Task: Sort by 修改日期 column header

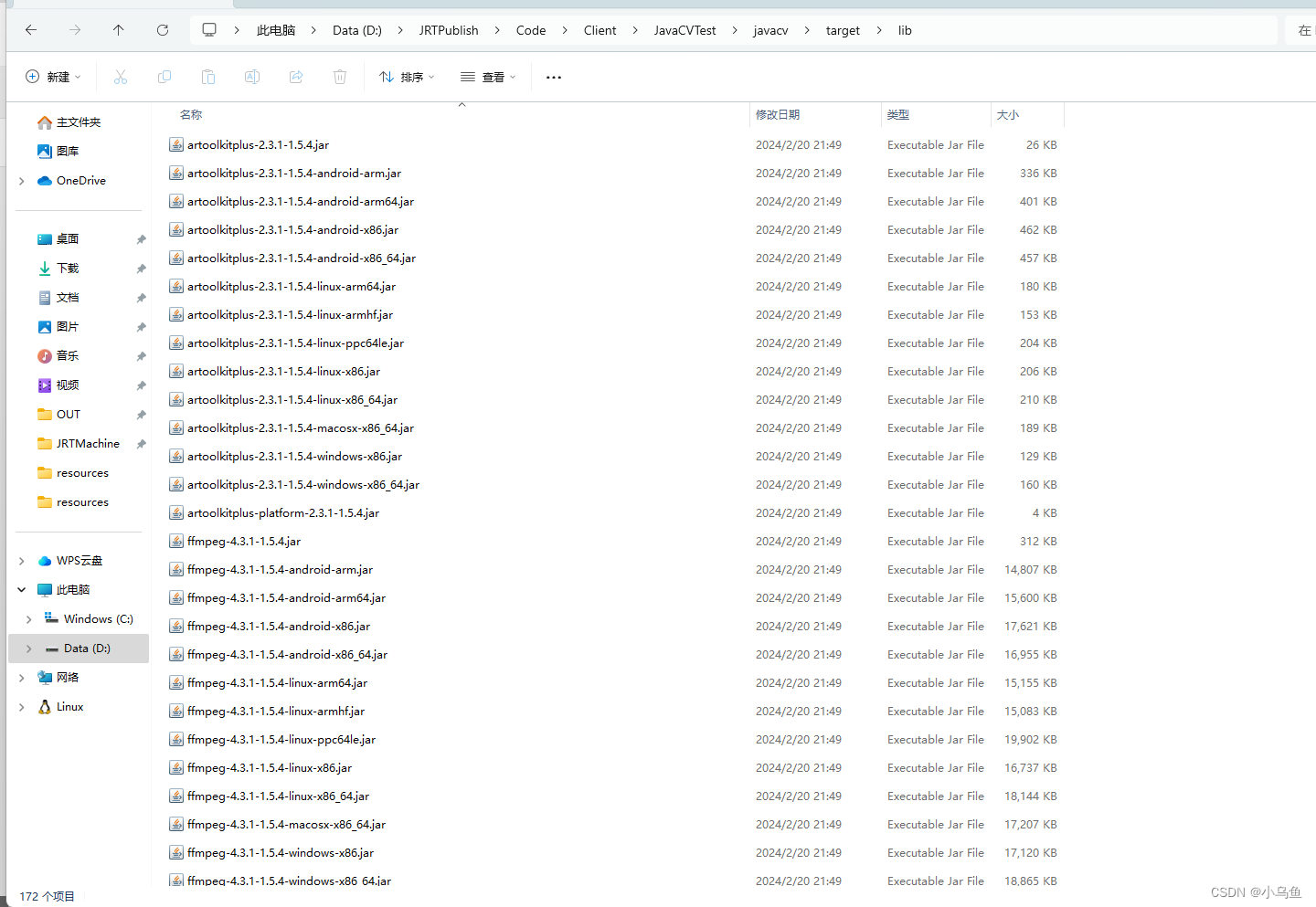Action: tap(778, 114)
